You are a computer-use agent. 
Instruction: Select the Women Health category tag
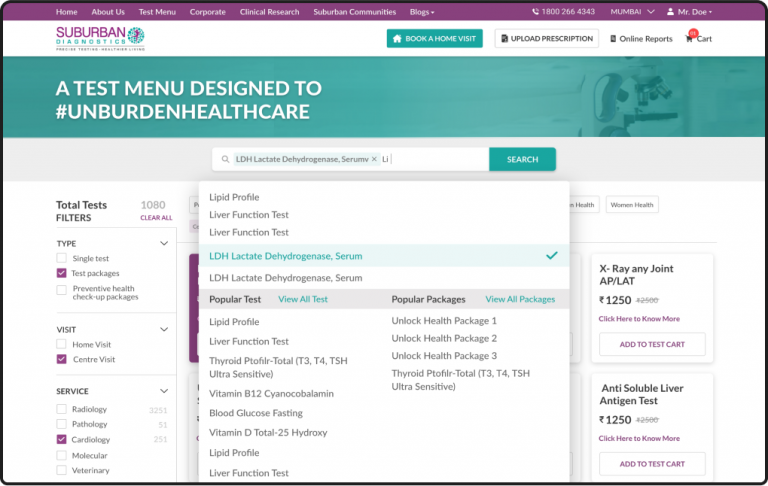click(x=632, y=205)
